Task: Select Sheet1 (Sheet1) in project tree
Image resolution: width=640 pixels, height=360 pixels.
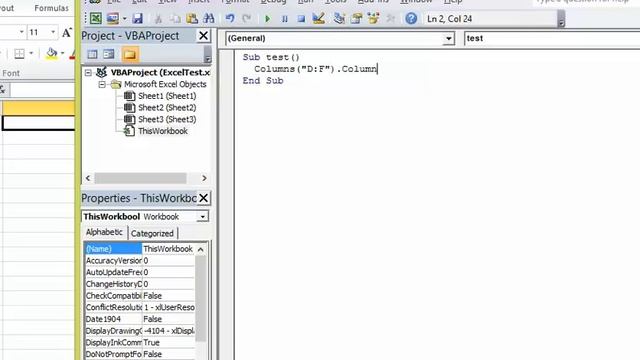Action: click(x=167, y=96)
